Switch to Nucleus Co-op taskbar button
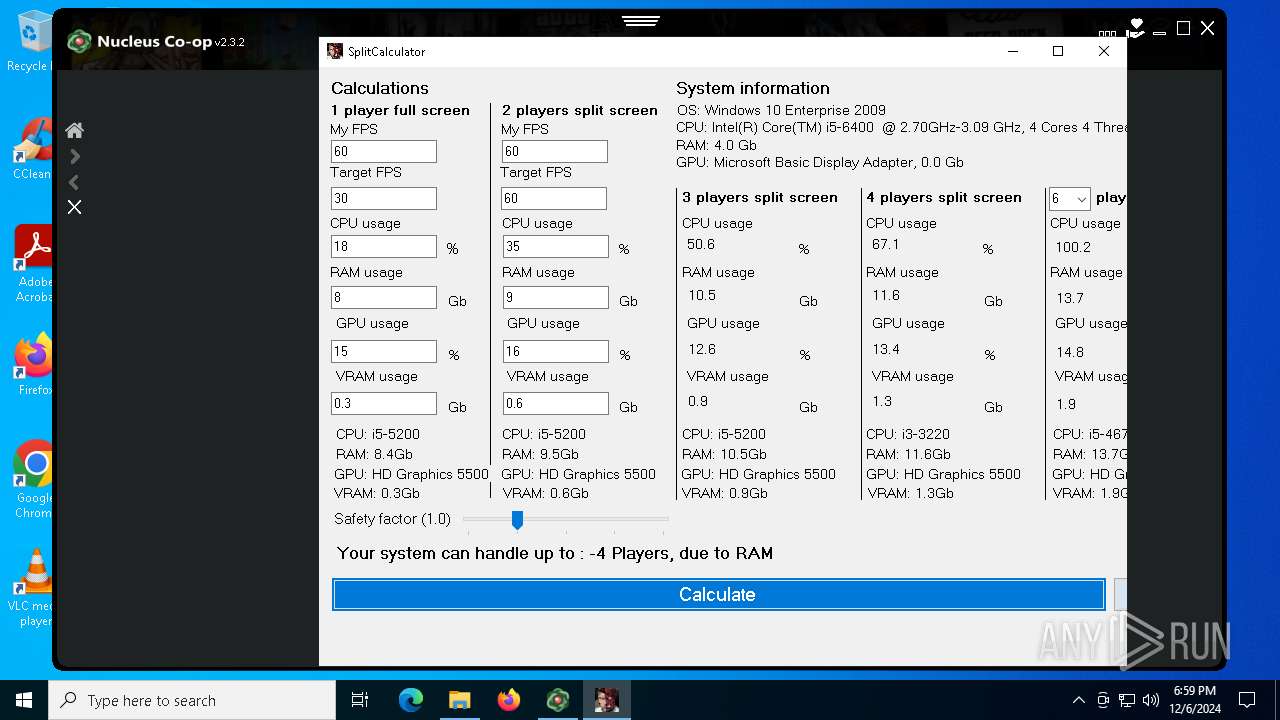Screen dimensions: 1280x720 pos(558,700)
